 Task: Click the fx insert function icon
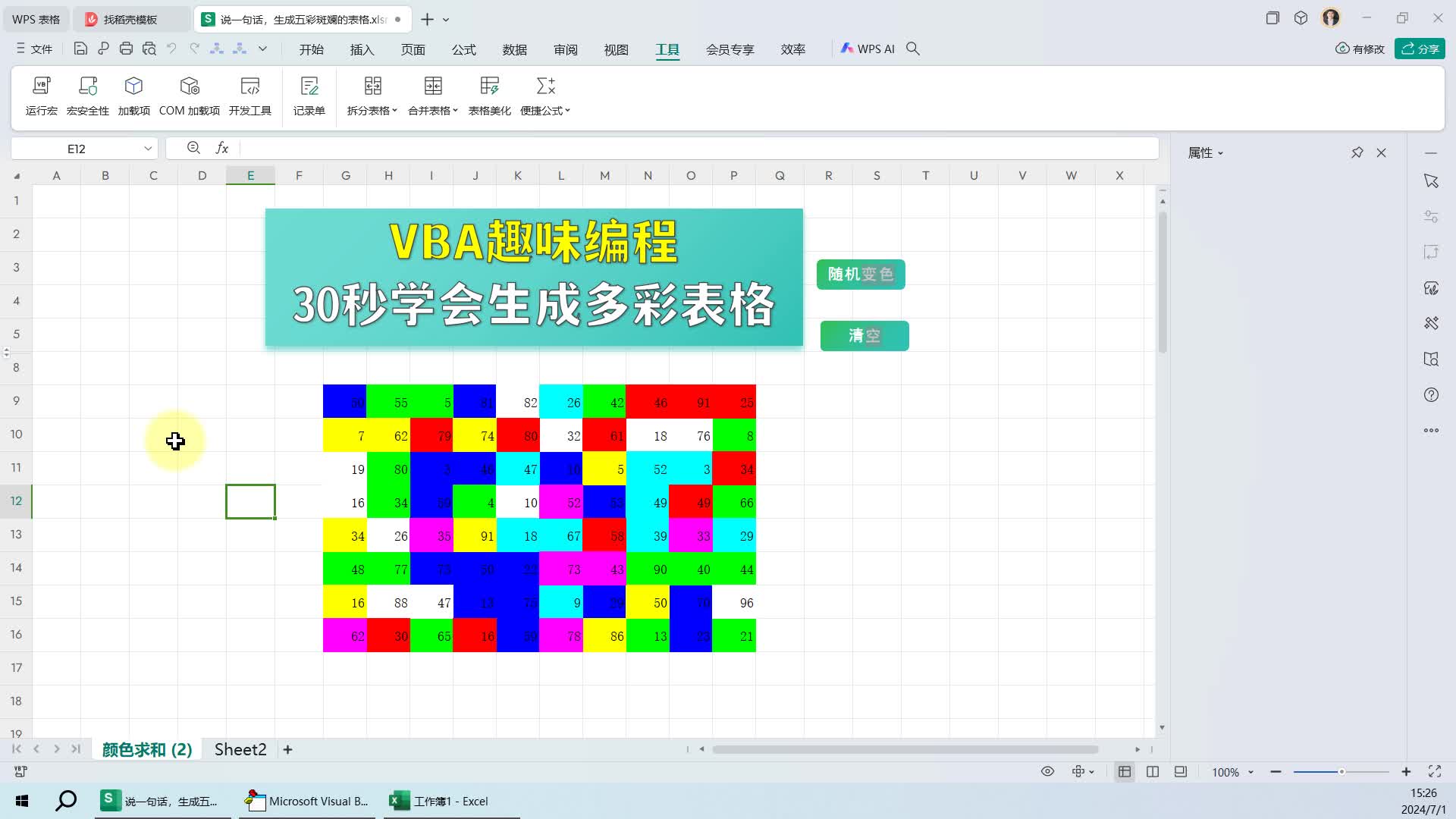[x=221, y=148]
